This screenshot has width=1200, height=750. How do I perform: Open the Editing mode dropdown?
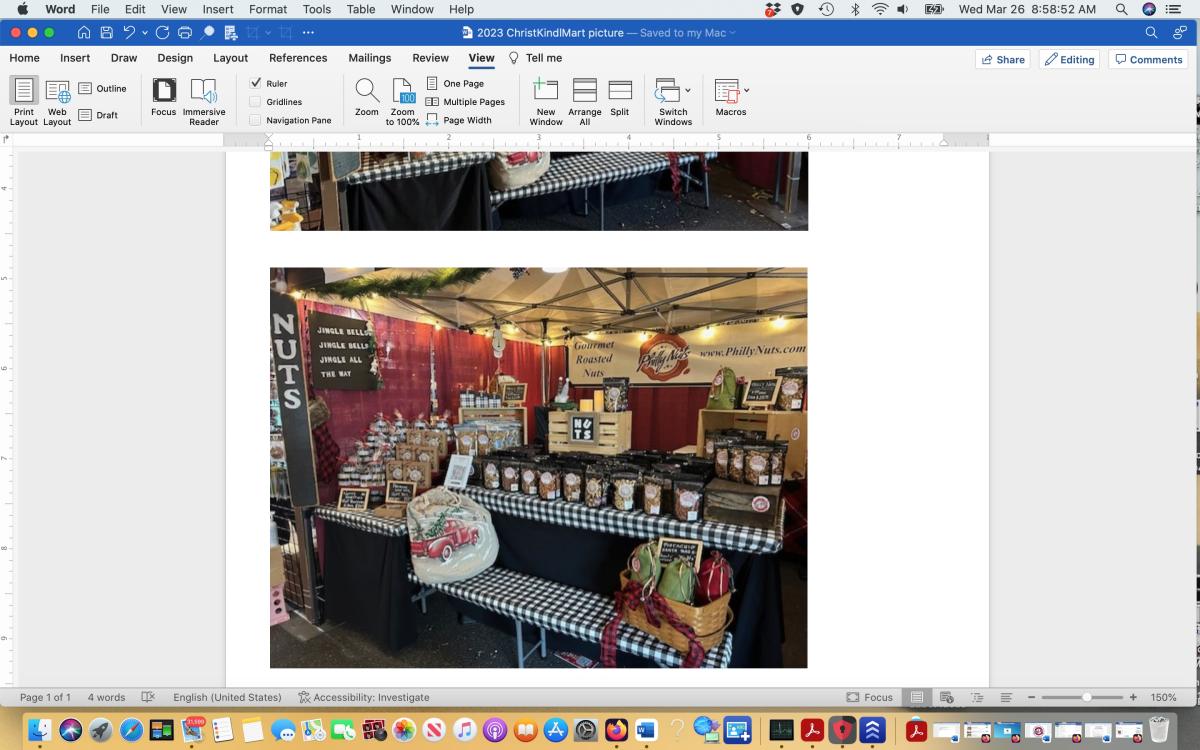(1070, 59)
